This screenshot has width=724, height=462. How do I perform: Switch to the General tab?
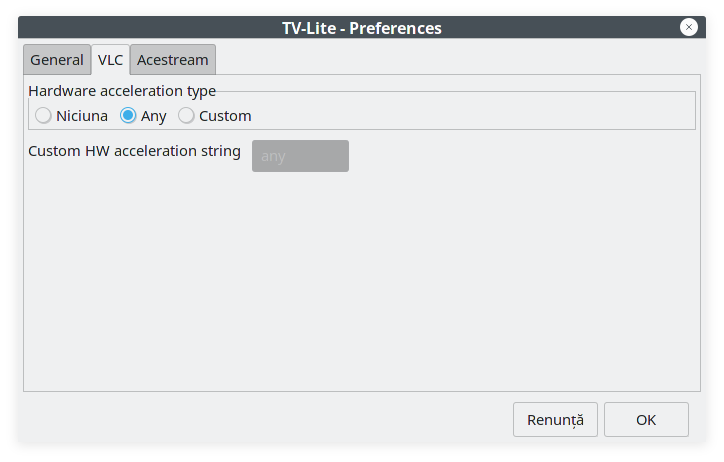(x=57, y=60)
